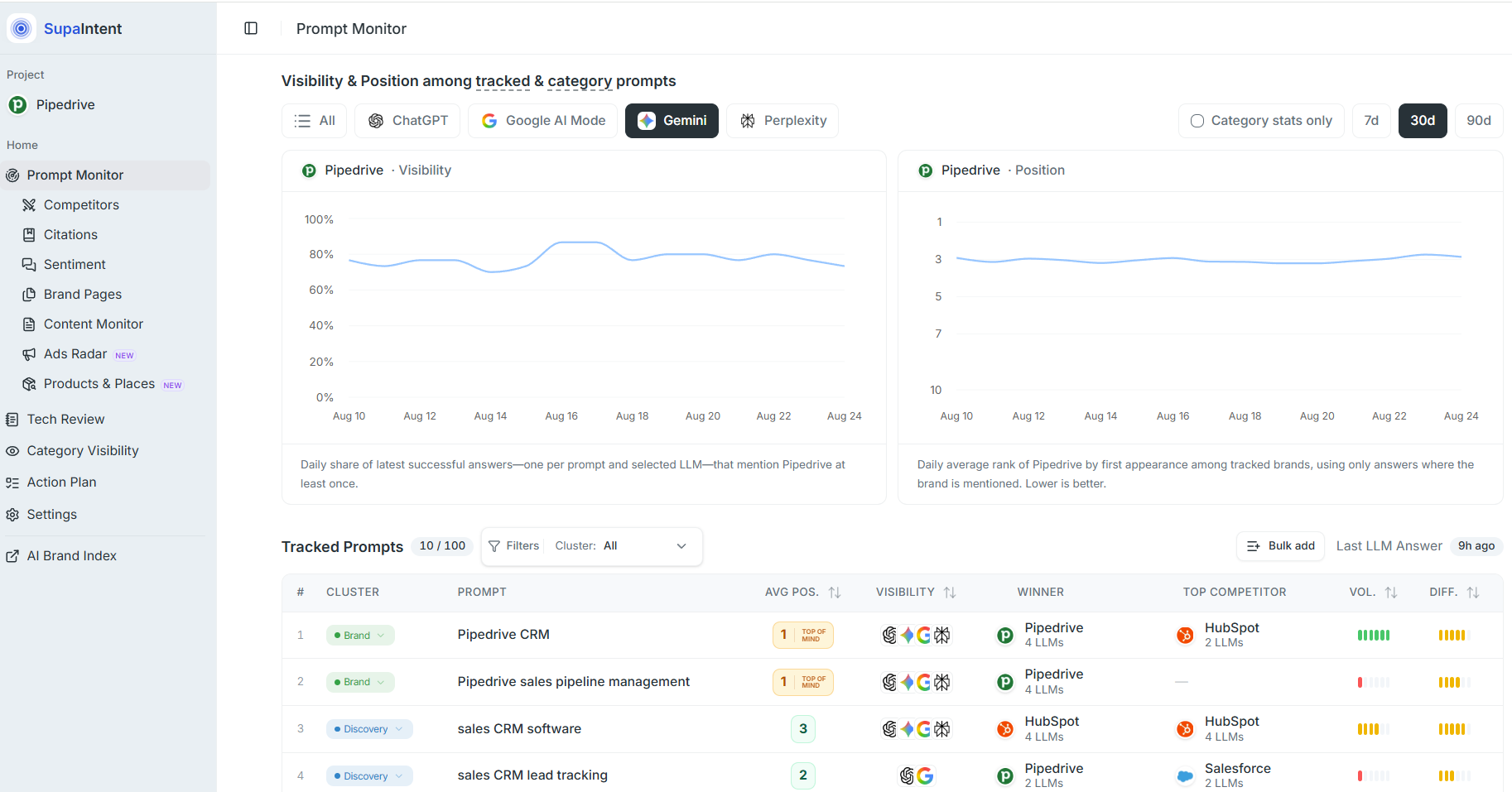The width and height of the screenshot is (1512, 792).
Task: Click the funnel icon next to Filters
Action: coord(494,546)
